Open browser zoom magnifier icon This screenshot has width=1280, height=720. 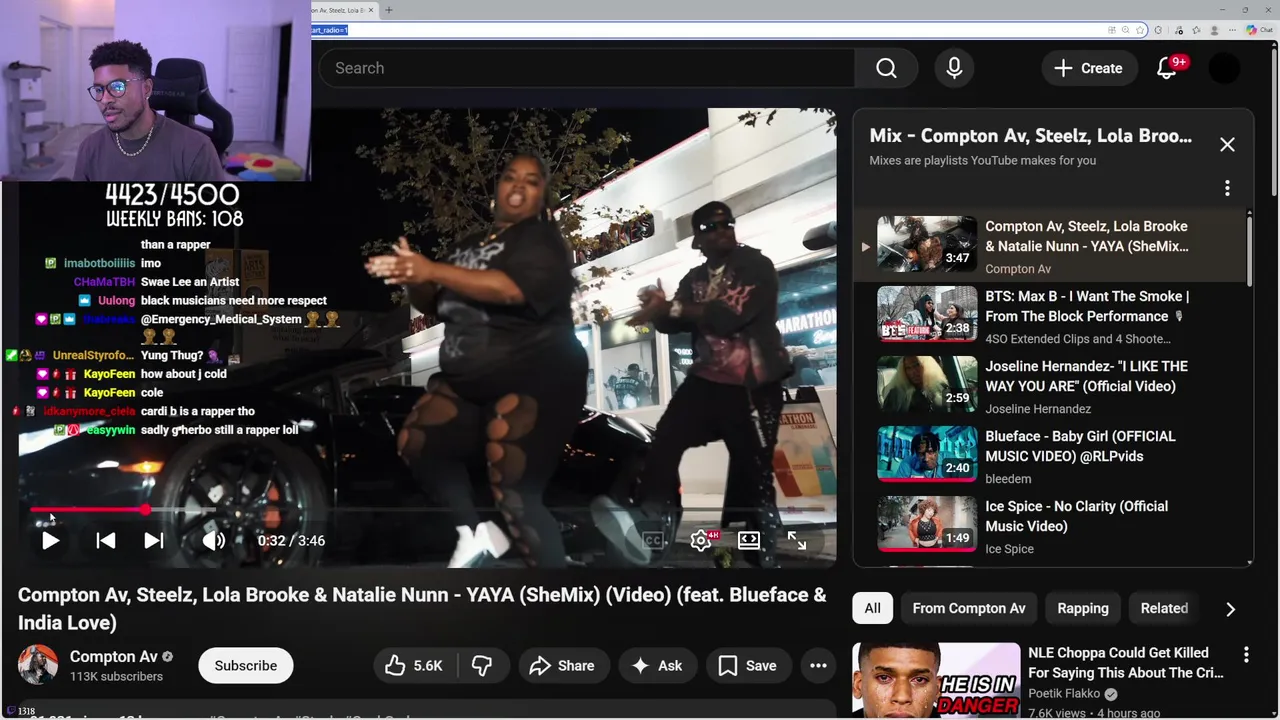point(1125,30)
